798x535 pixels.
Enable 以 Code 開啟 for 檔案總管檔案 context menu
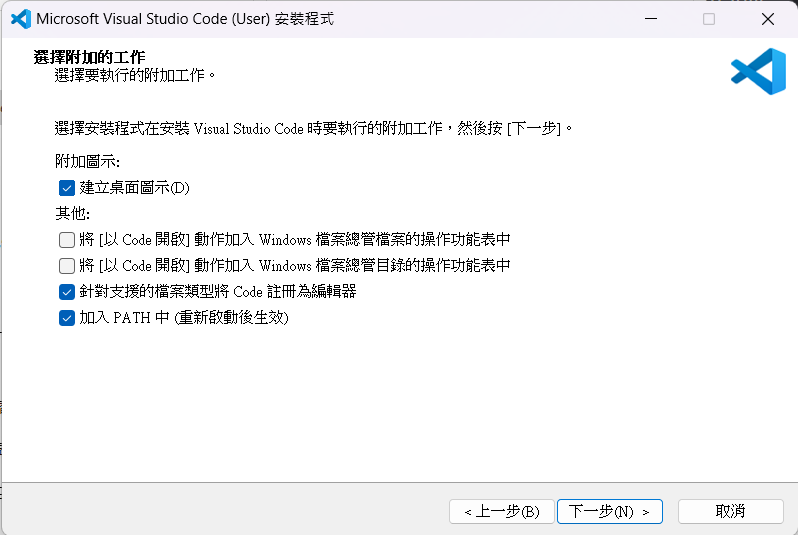click(x=67, y=240)
